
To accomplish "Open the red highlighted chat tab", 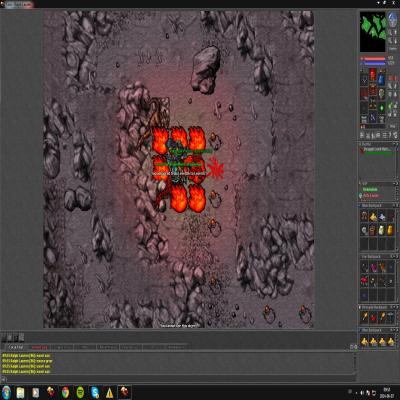I will point(39,347).
